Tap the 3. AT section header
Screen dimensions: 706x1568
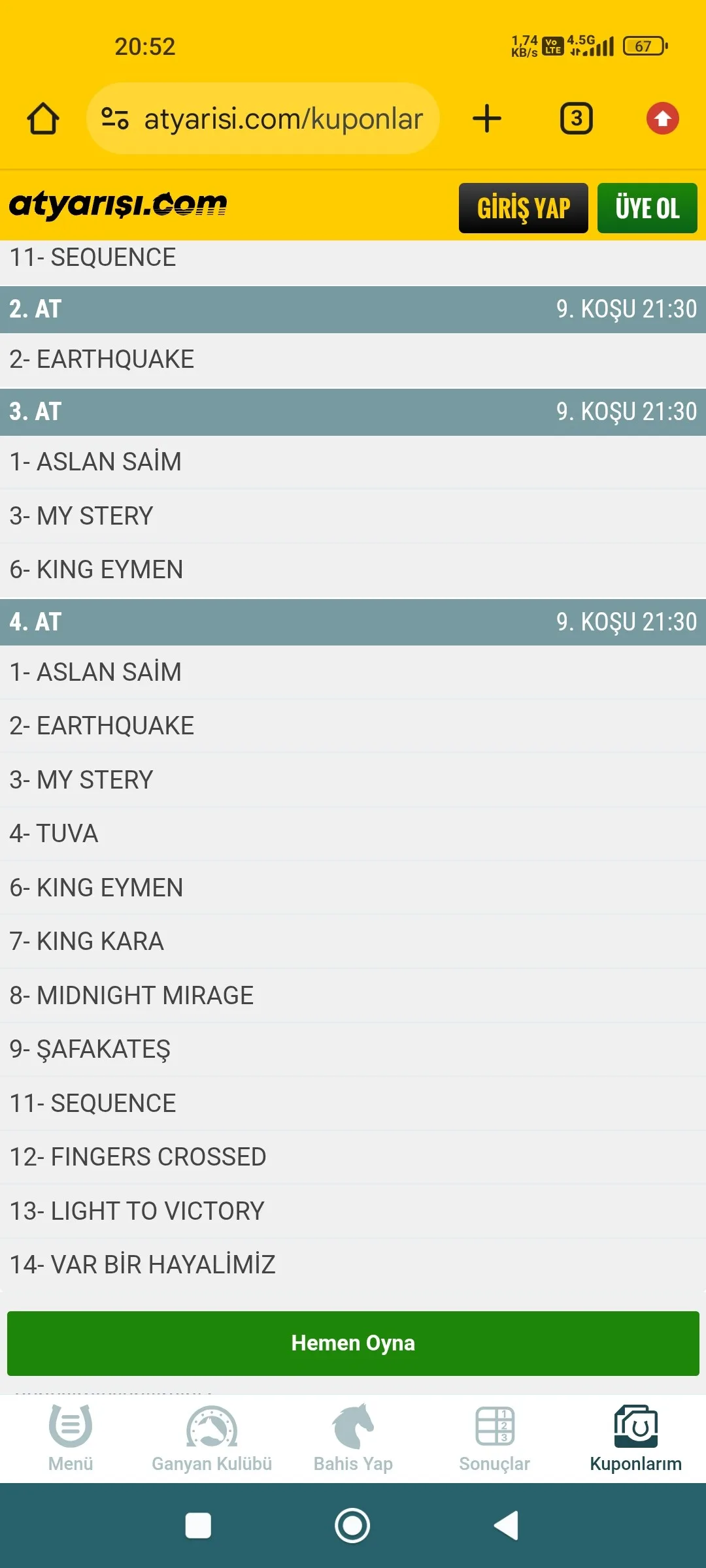pyautogui.click(x=353, y=412)
